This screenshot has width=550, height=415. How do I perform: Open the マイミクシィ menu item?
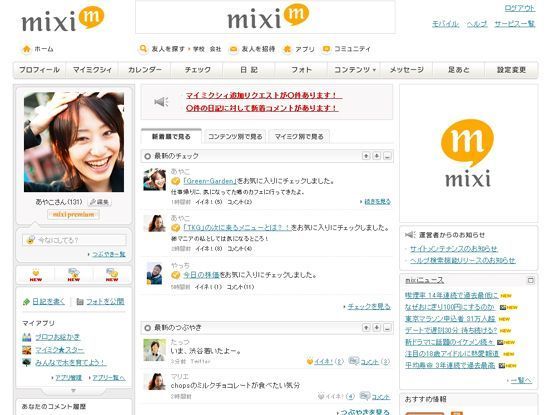click(x=92, y=70)
